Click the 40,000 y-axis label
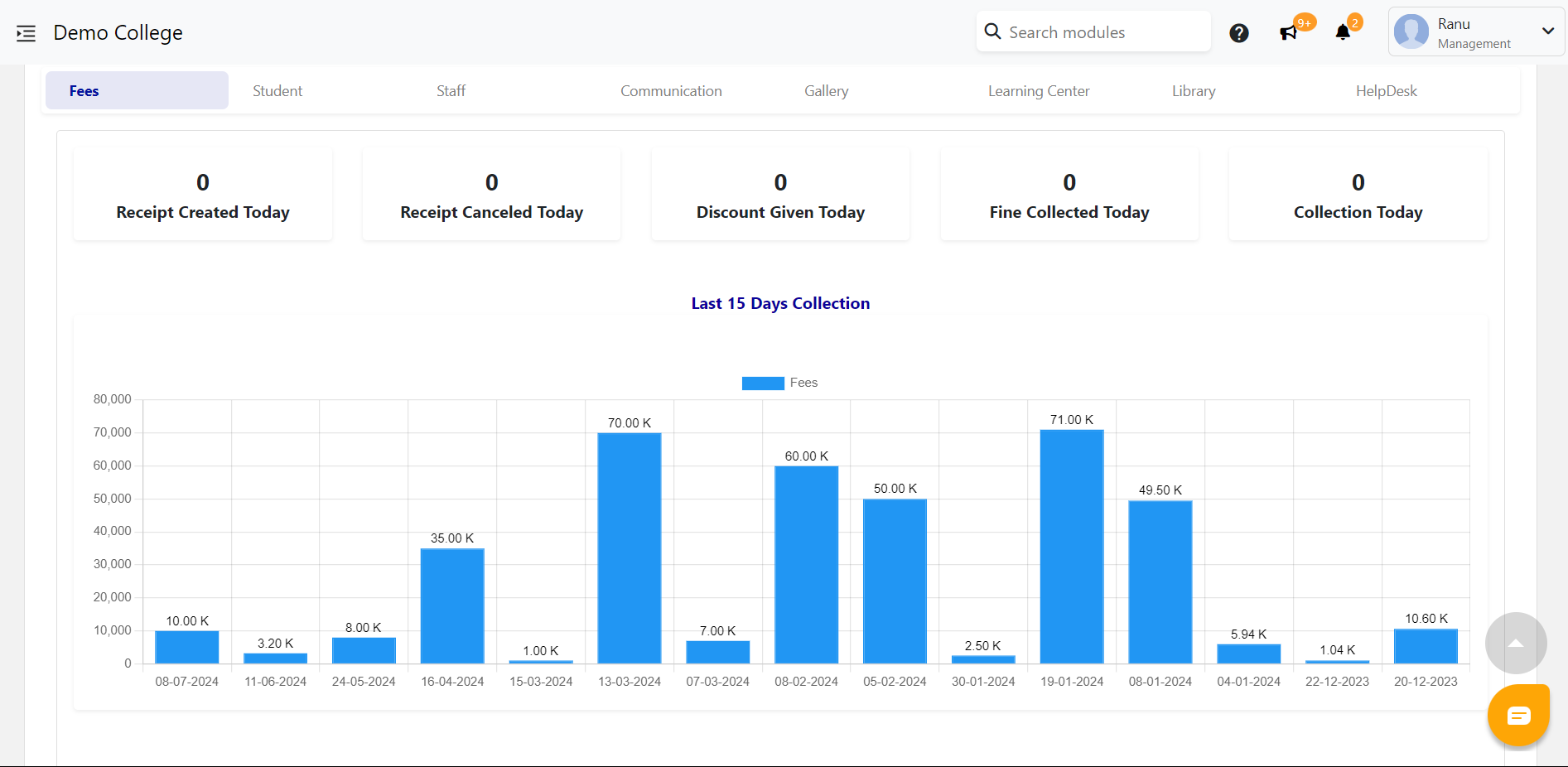The image size is (1568, 767). pos(113,531)
